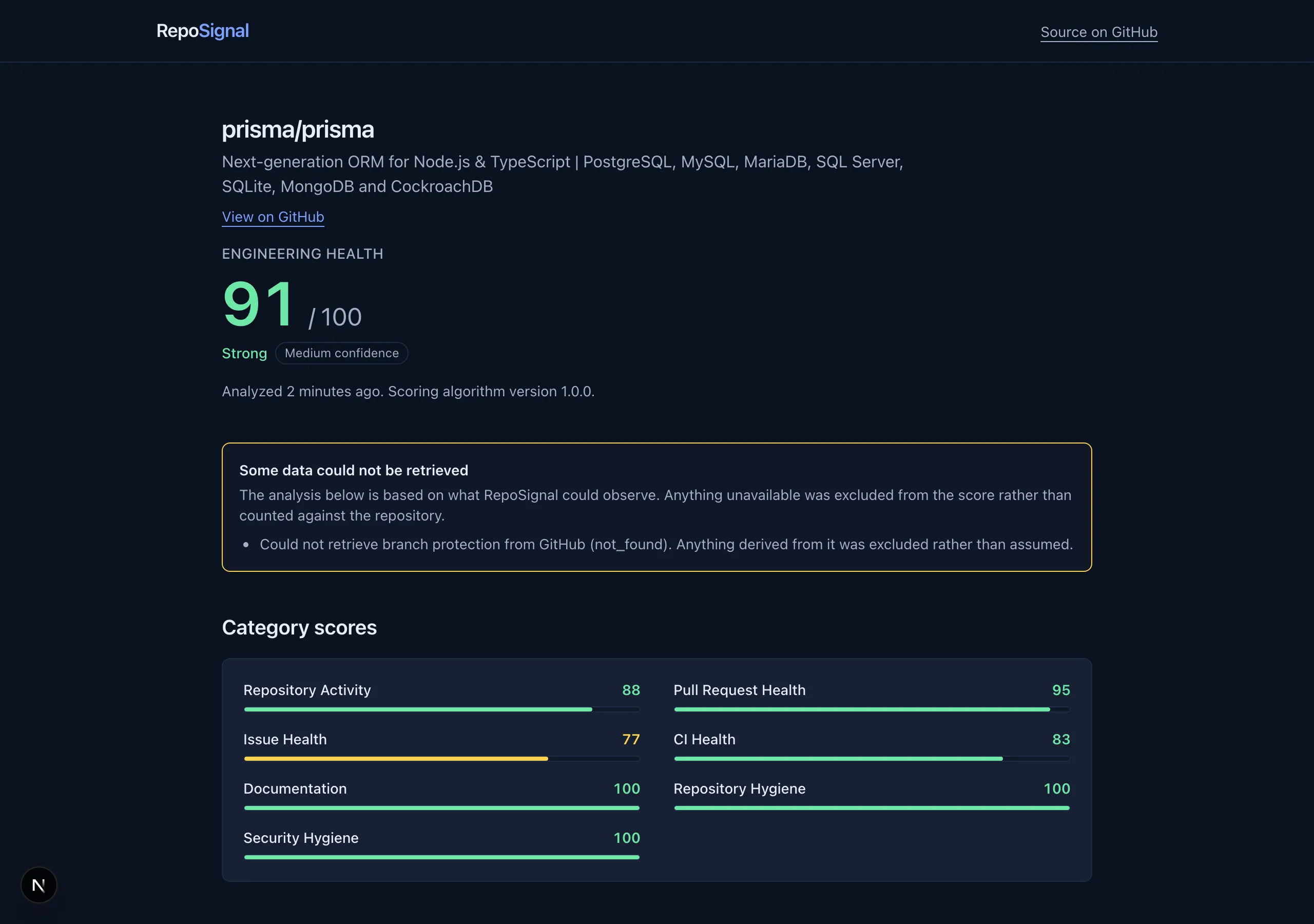This screenshot has width=1314, height=924.
Task: Click the Security Hygiene label
Action: click(x=301, y=838)
